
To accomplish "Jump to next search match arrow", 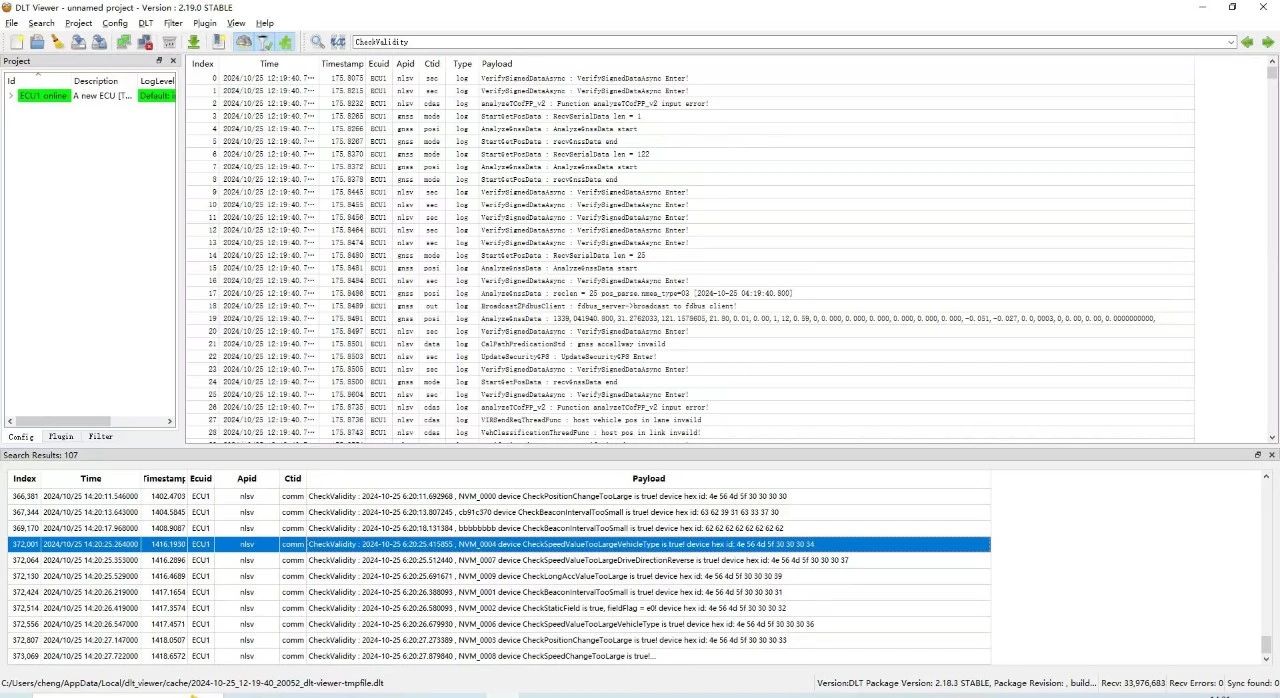I will (1267, 42).
